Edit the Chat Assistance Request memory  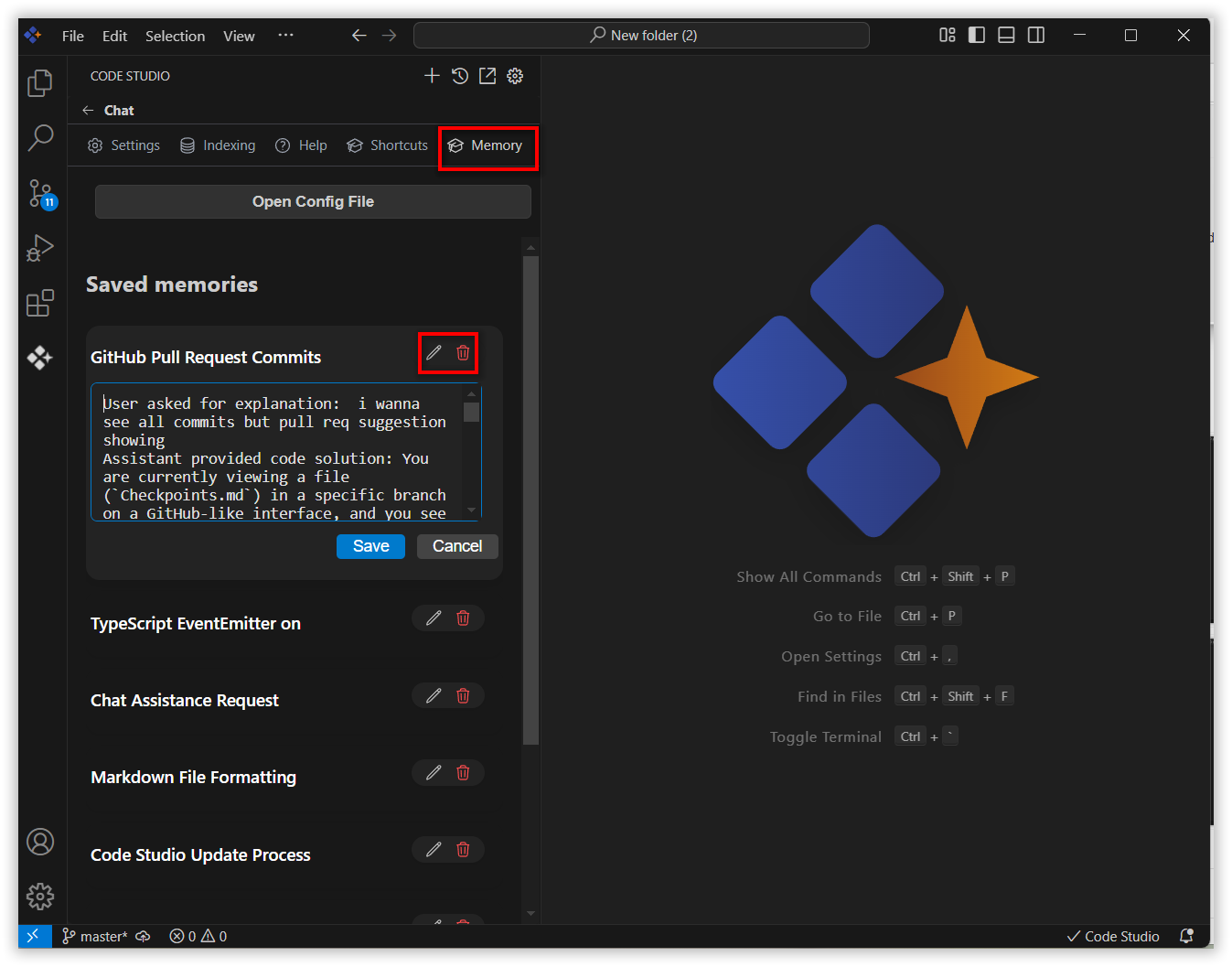434,695
